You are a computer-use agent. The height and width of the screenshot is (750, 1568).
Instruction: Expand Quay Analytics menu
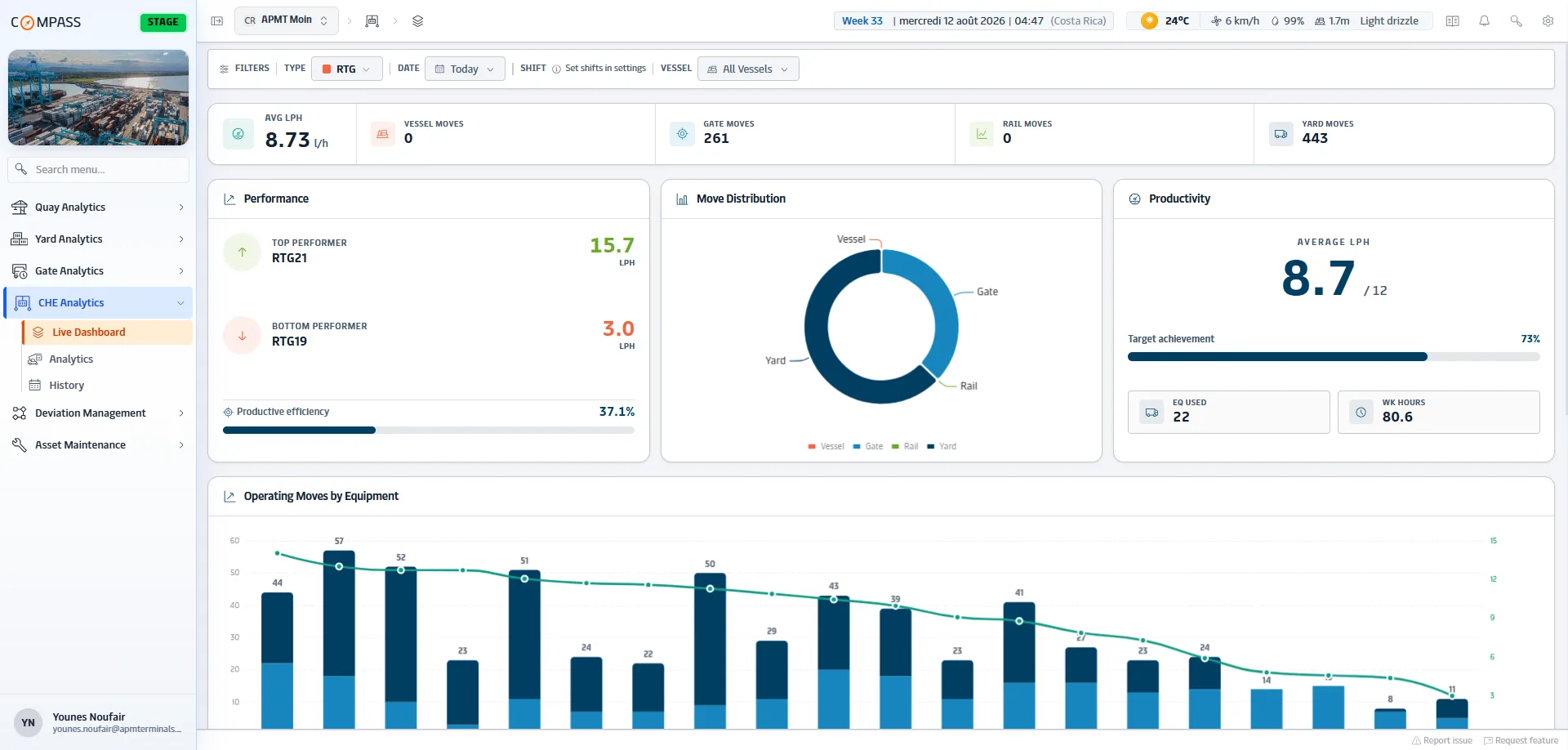click(98, 208)
